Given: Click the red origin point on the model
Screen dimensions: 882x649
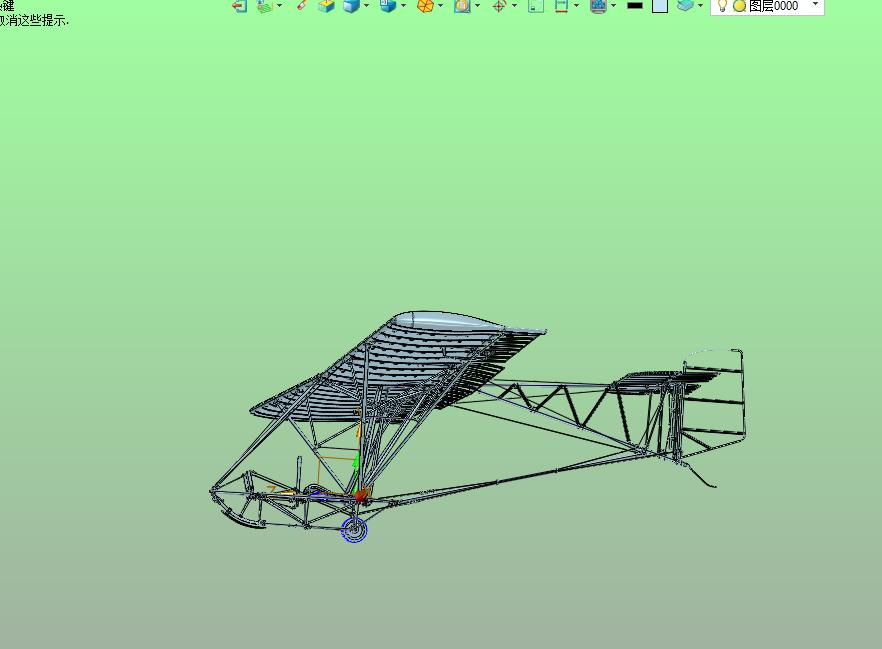Looking at the screenshot, I should [361, 496].
